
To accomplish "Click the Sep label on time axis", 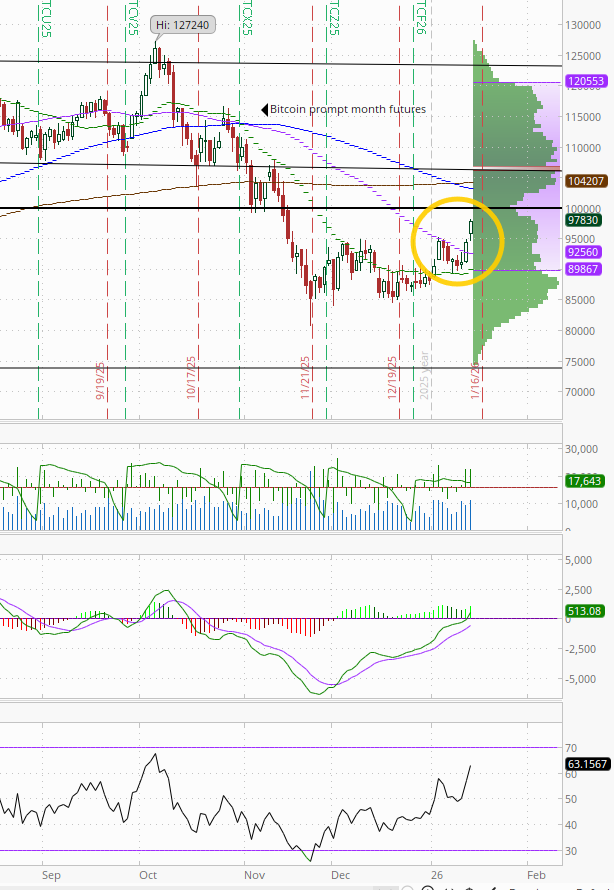I will (51, 875).
